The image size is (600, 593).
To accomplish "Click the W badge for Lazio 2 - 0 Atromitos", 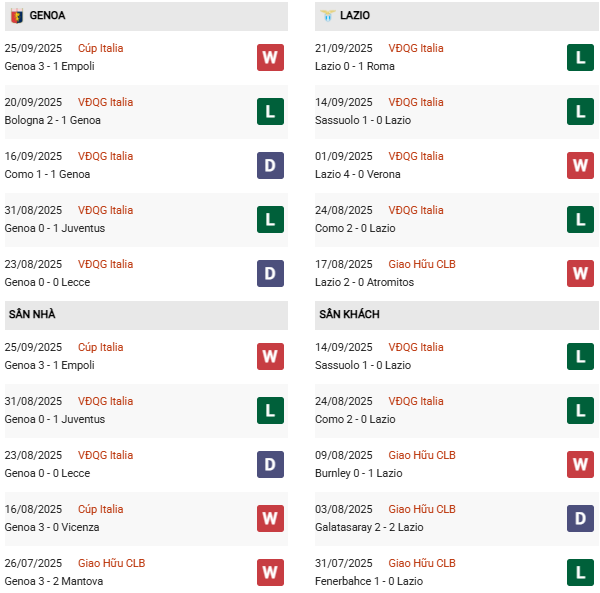I will (580, 273).
